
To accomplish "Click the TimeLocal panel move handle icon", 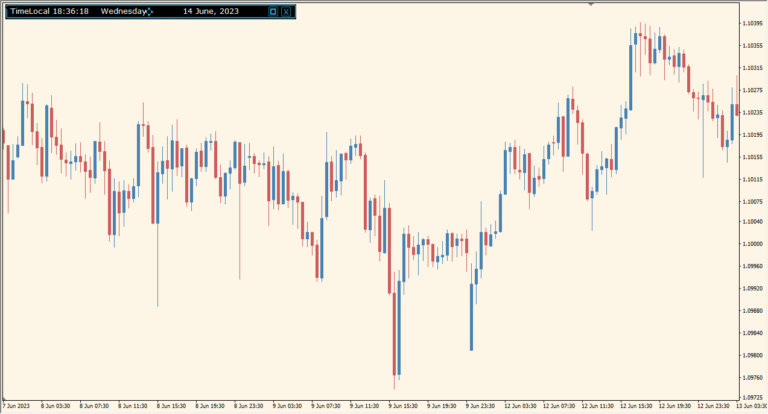I will (149, 12).
